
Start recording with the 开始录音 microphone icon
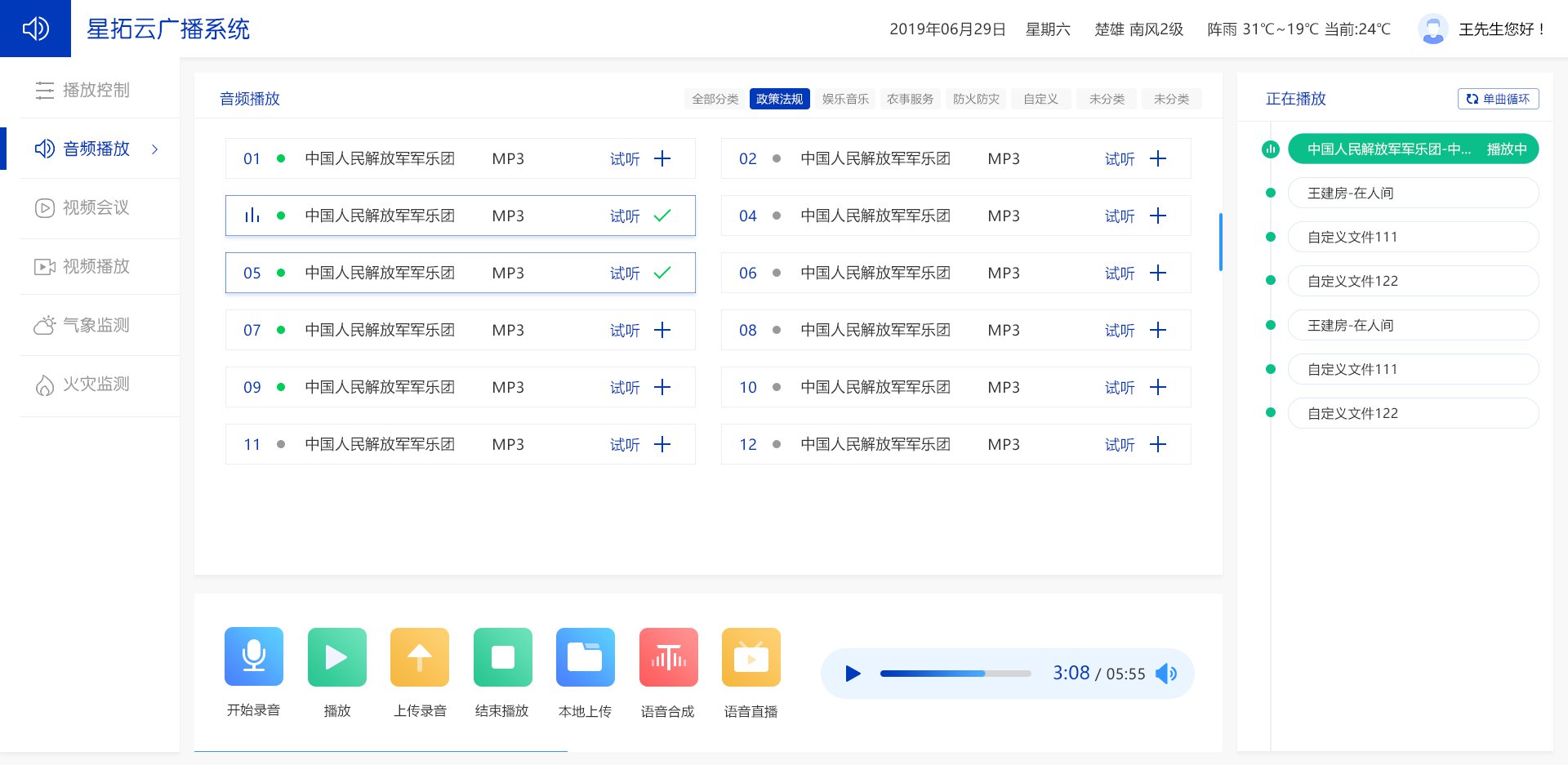click(x=254, y=656)
